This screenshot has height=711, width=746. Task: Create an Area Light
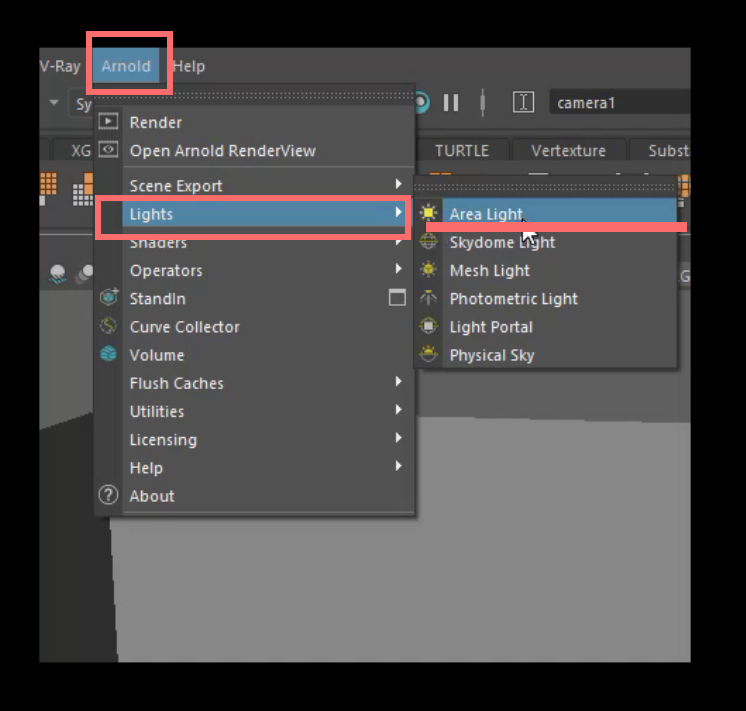coord(545,213)
